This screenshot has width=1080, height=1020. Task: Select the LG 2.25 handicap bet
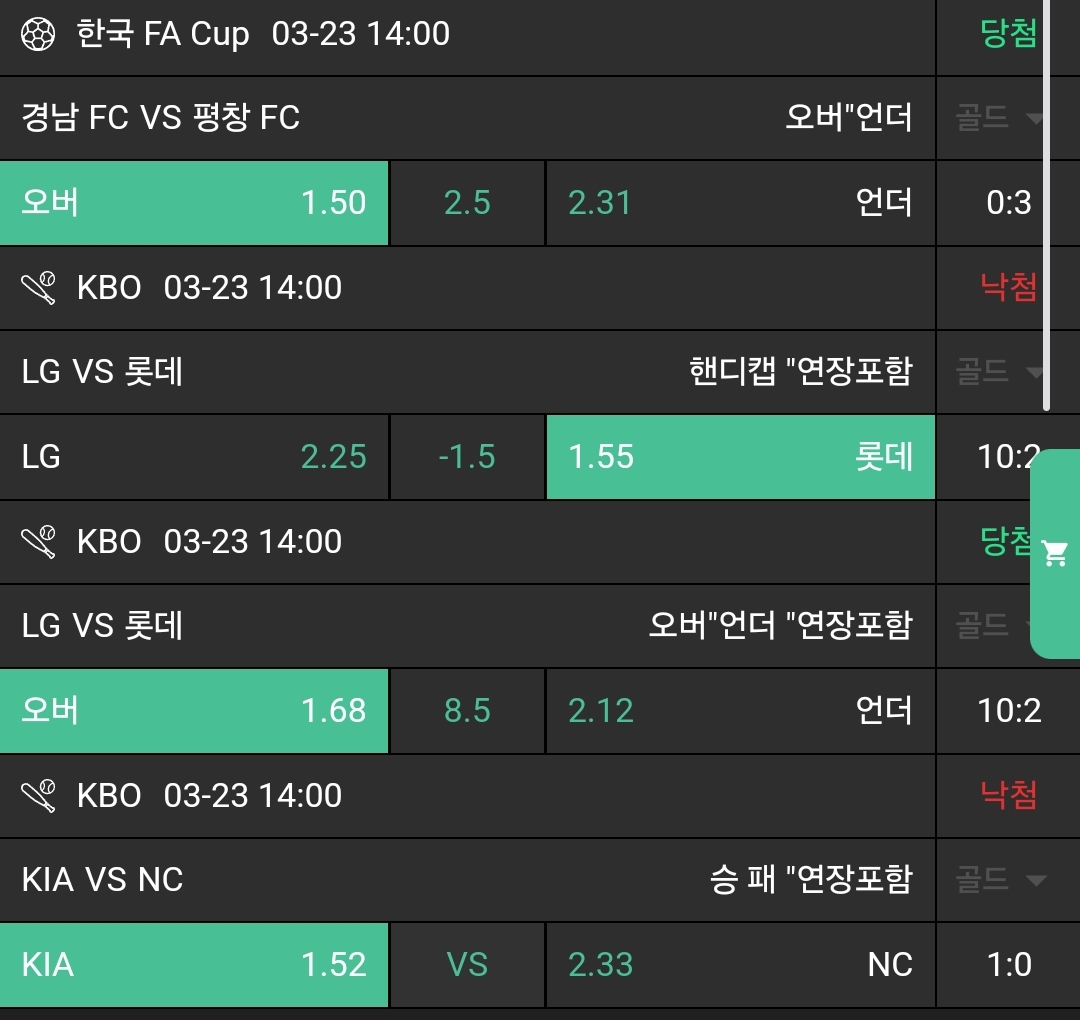(194, 457)
